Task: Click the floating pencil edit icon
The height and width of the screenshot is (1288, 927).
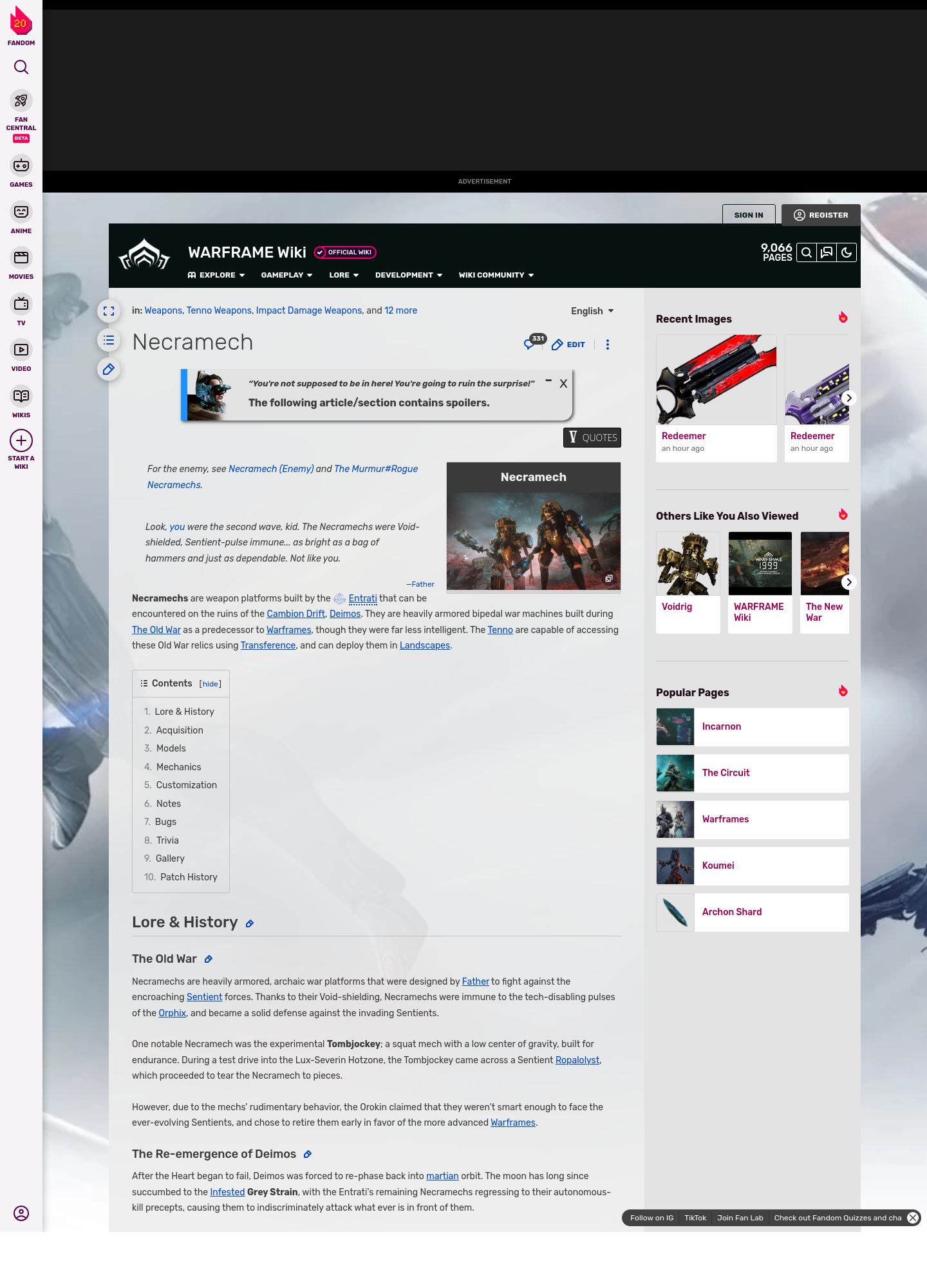Action: click(109, 369)
